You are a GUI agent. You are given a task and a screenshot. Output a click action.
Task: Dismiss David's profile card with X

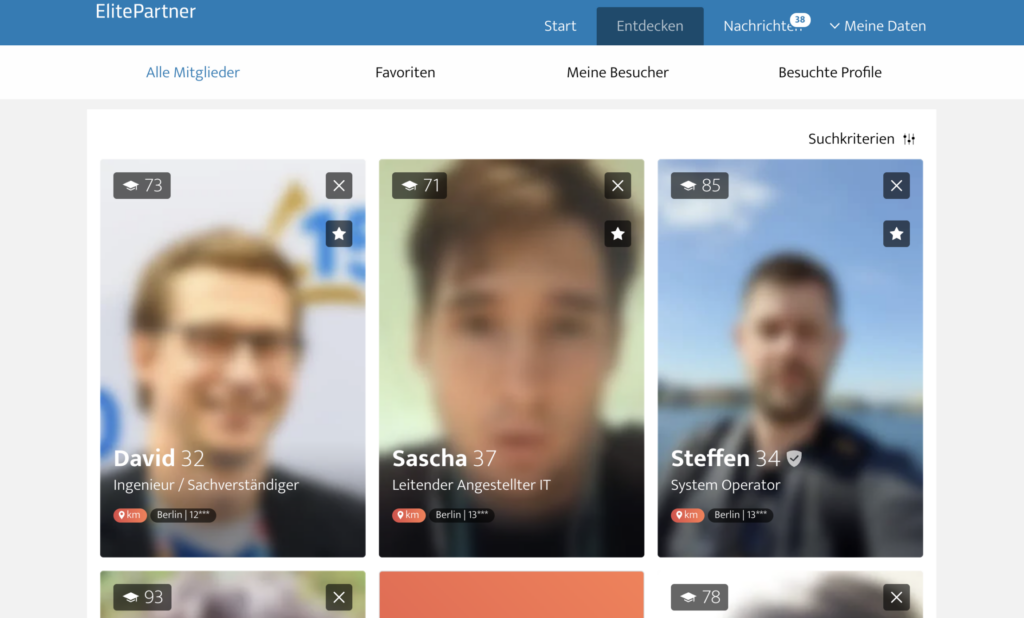pos(339,186)
